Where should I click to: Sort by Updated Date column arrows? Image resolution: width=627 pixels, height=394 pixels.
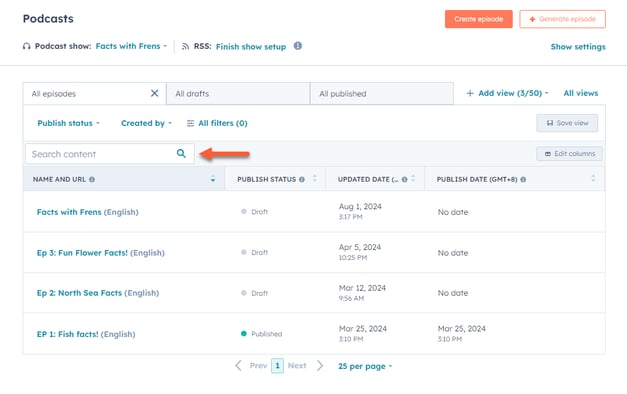click(x=413, y=178)
